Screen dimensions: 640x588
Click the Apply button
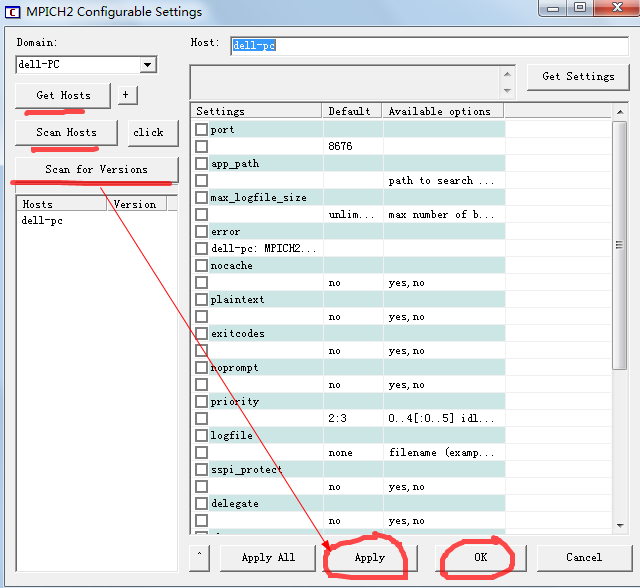tap(370, 558)
